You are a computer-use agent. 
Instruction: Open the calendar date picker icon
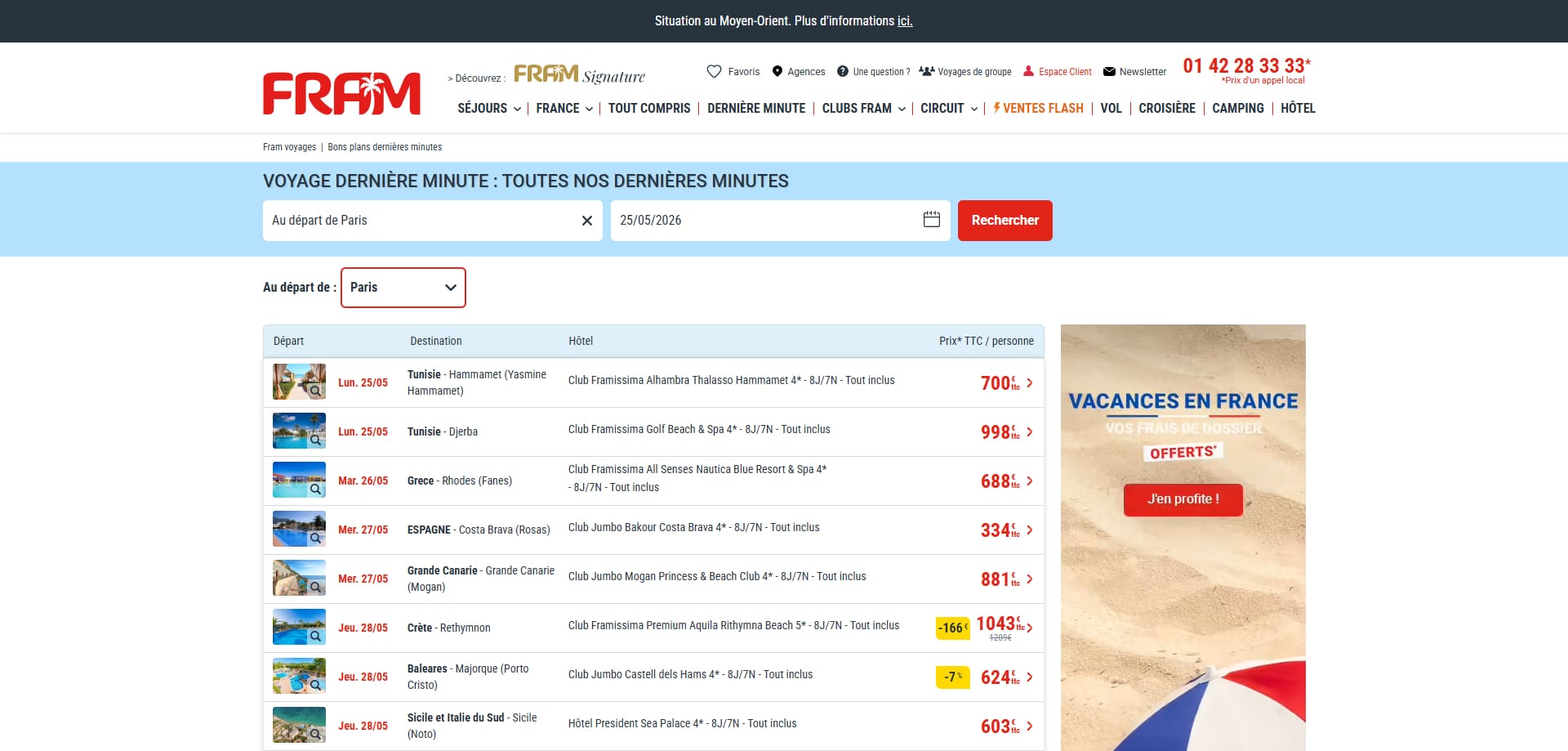click(x=932, y=219)
